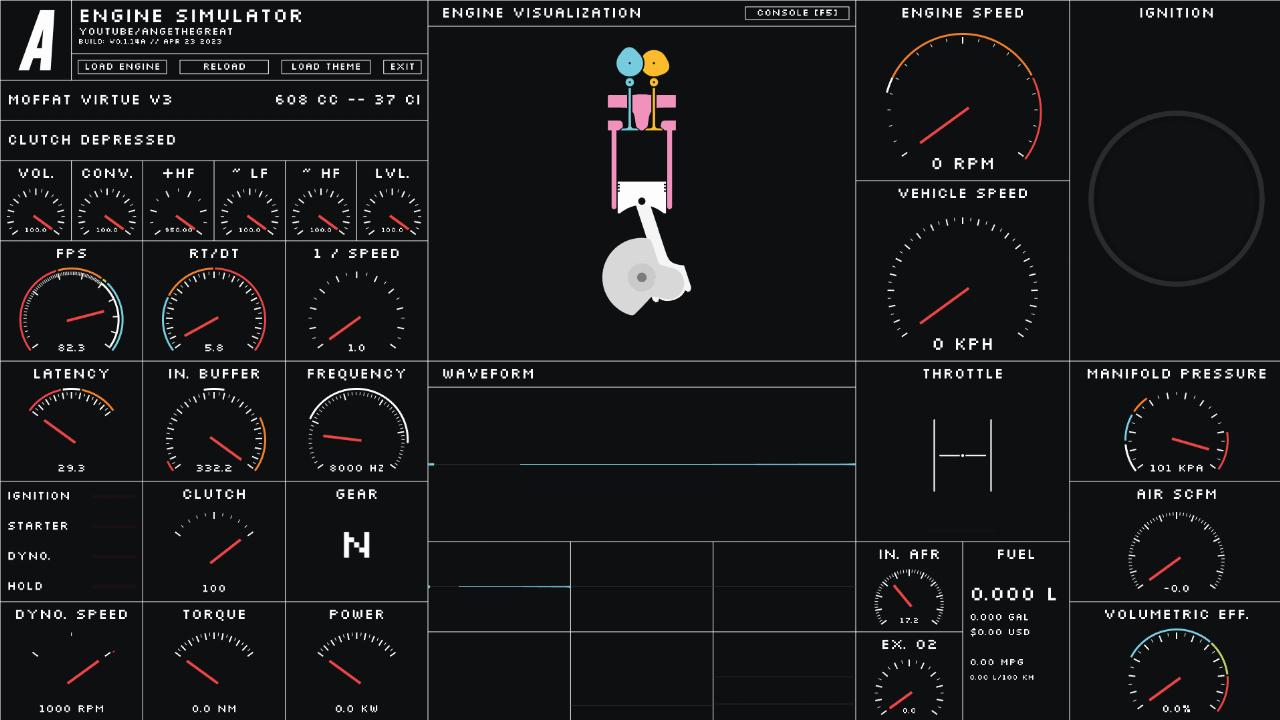
Task: Click the Engine Simulator 'A' logo
Action: pyautogui.click(x=37, y=41)
